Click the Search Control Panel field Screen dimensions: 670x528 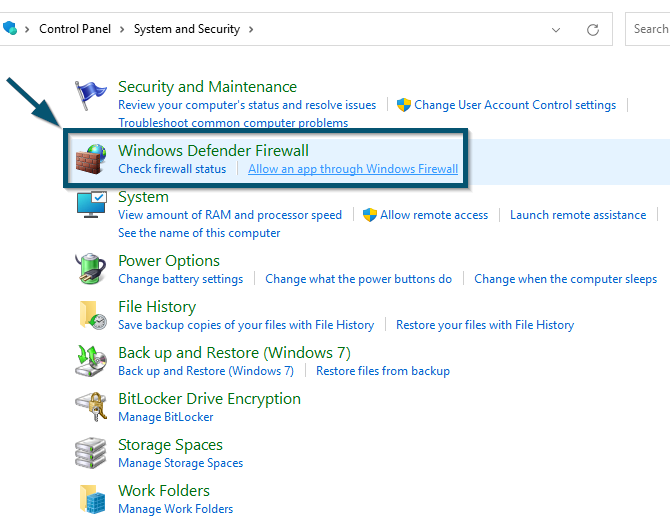tap(647, 29)
